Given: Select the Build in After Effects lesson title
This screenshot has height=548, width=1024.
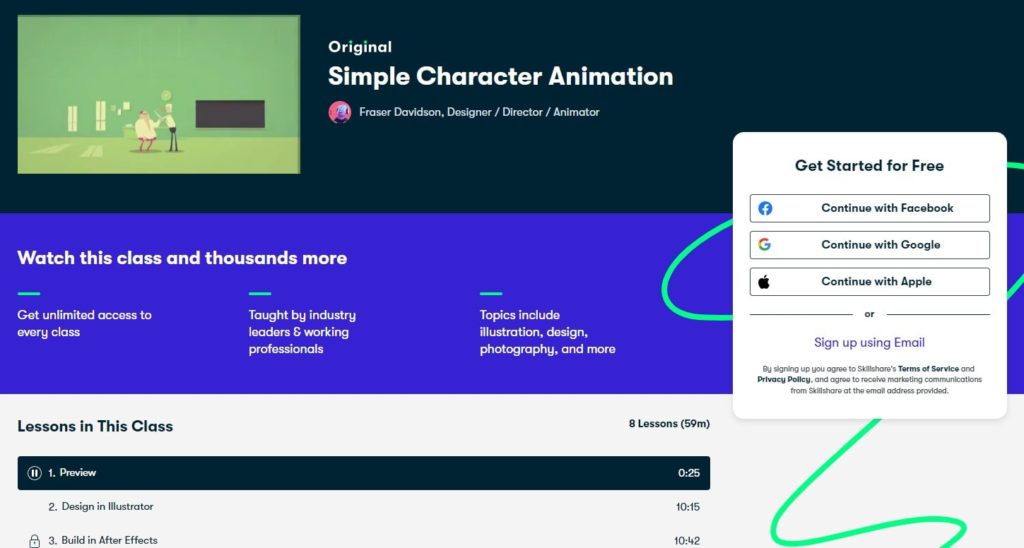Looking at the screenshot, I should tap(109, 541).
